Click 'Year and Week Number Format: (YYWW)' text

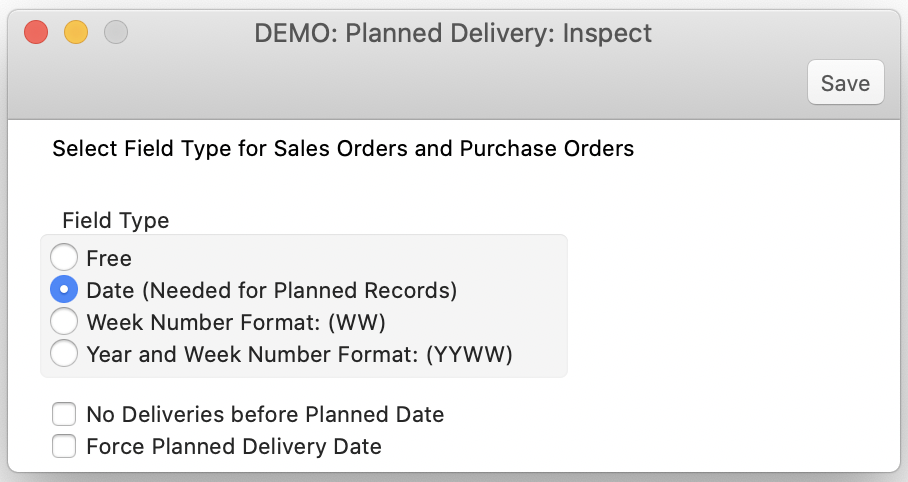point(299,354)
